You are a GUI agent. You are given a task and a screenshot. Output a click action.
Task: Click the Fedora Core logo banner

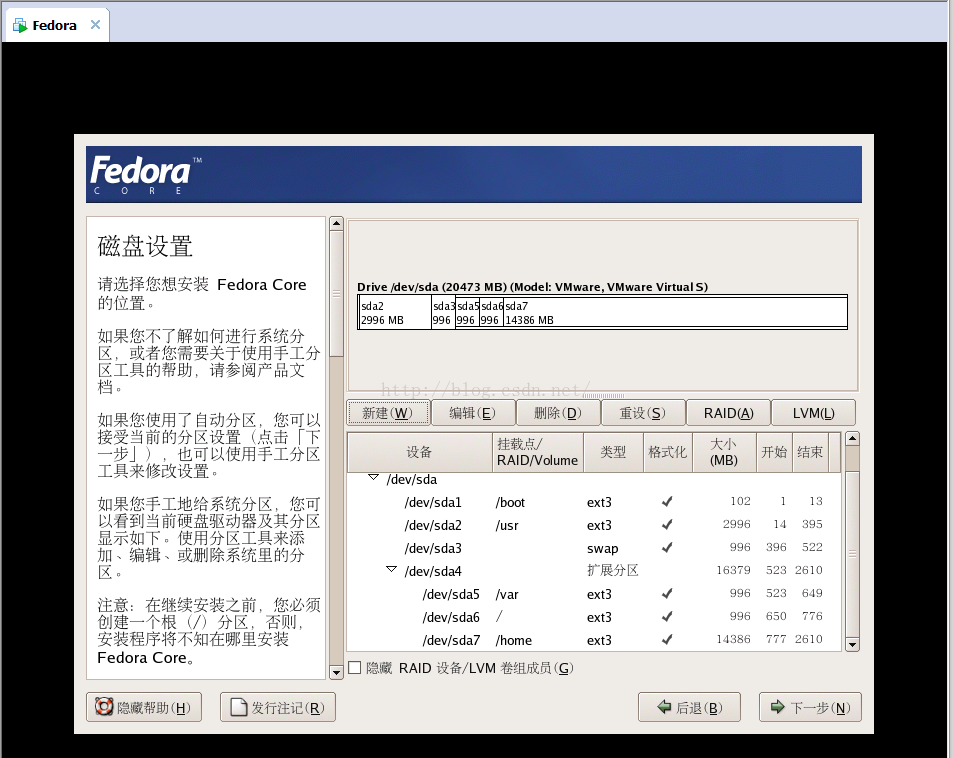pyautogui.click(x=473, y=174)
